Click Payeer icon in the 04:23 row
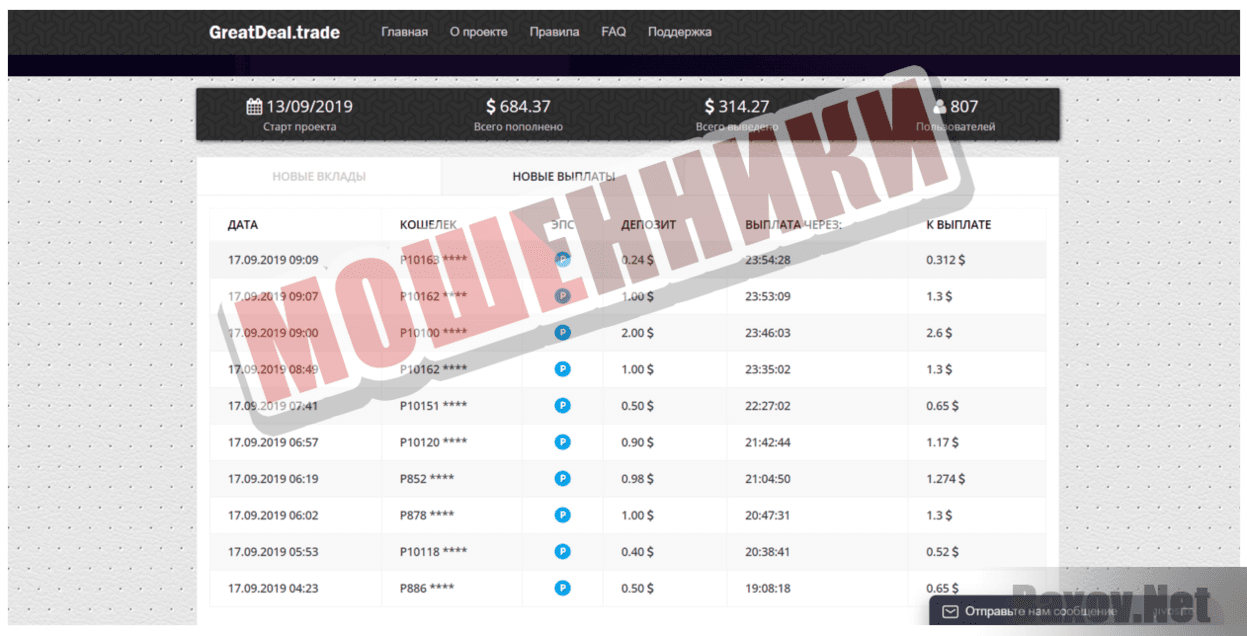The image size is (1247, 636). tap(562, 588)
